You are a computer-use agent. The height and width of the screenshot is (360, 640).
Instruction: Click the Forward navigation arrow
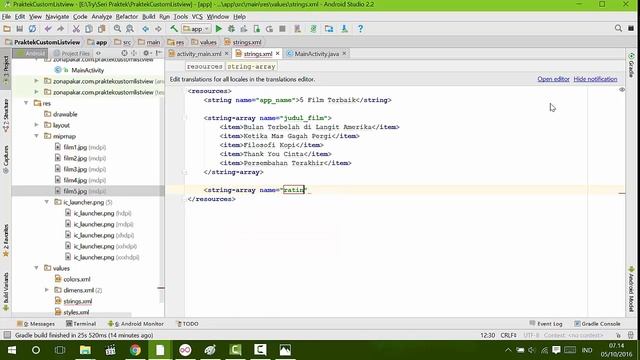coord(158,29)
